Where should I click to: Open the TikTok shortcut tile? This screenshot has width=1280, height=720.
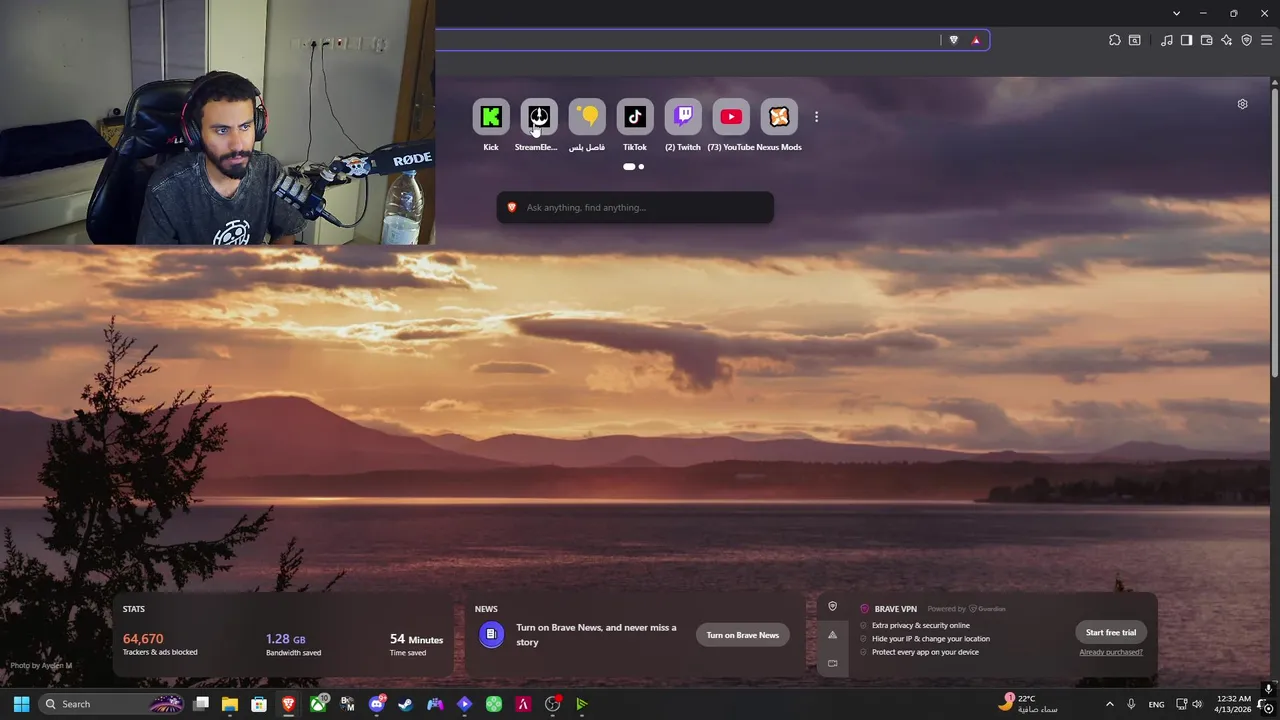635,117
